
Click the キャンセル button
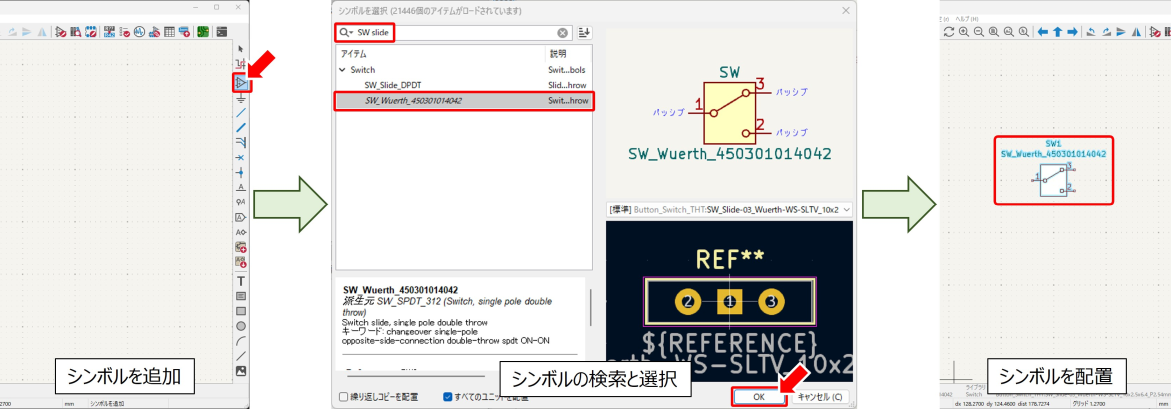click(820, 398)
